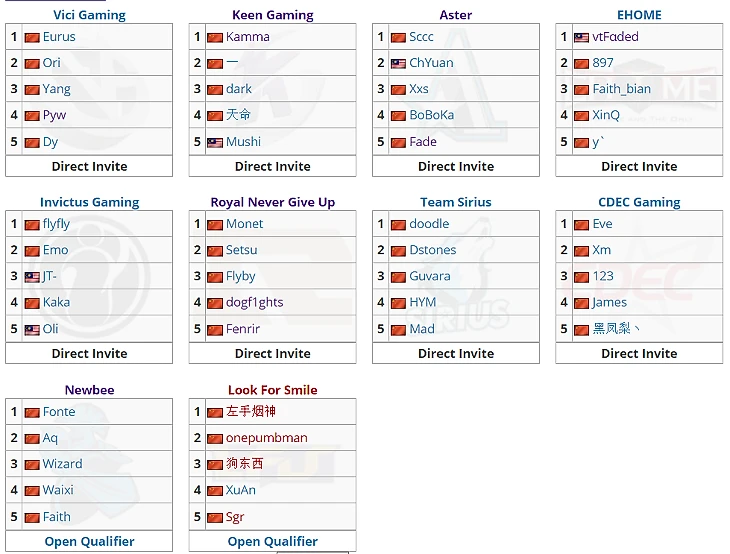Open Faith_bian's player page
Screen dimensions: 730x554
(622, 89)
